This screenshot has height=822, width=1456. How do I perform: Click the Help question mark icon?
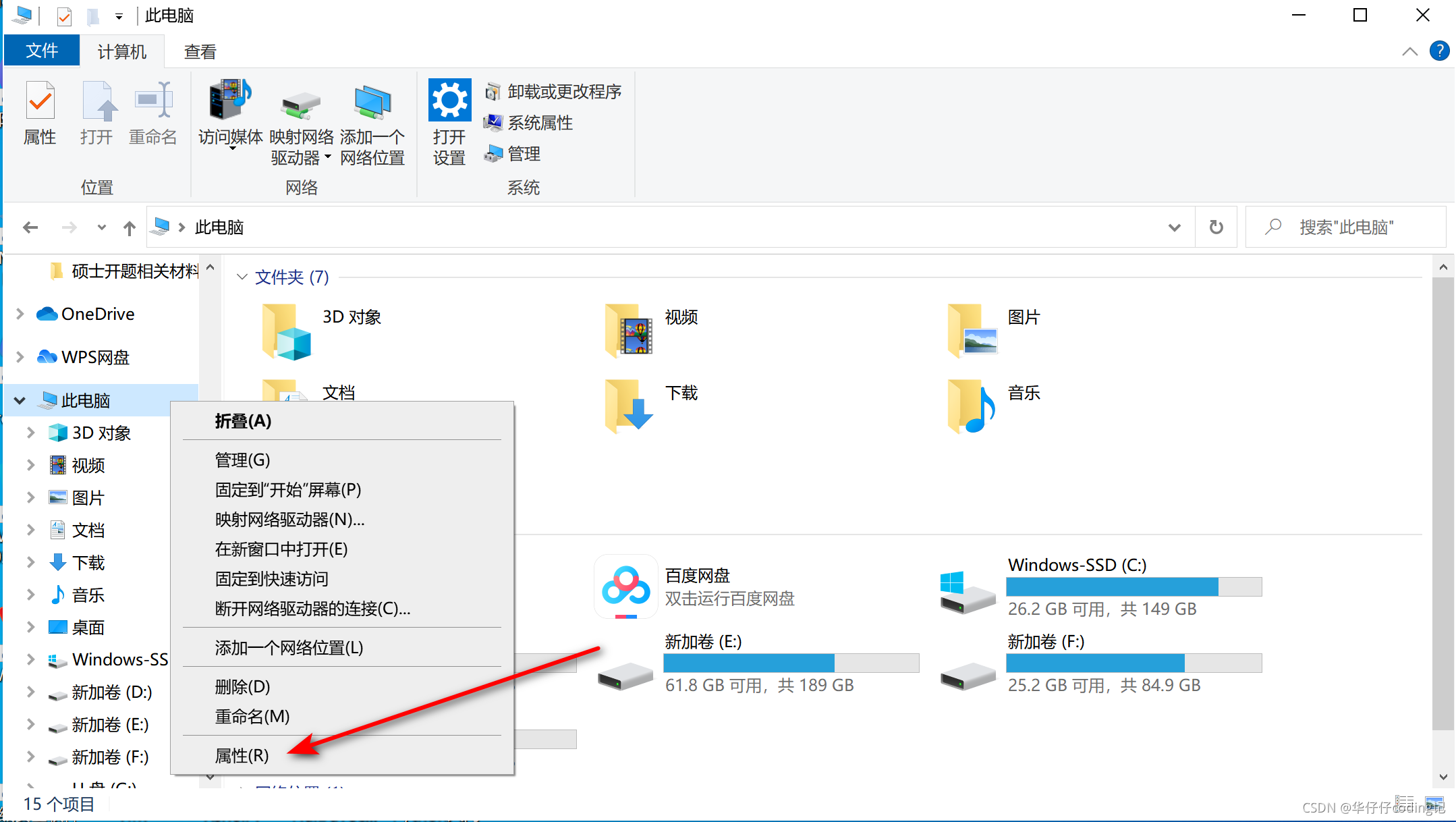point(1439,51)
